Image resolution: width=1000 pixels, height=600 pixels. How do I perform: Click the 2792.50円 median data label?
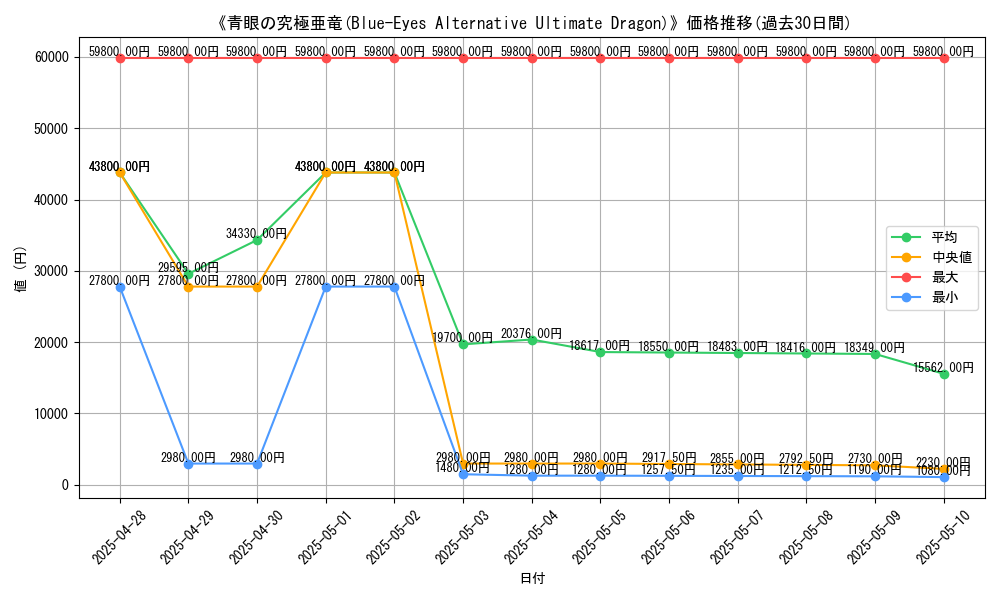pos(805,458)
